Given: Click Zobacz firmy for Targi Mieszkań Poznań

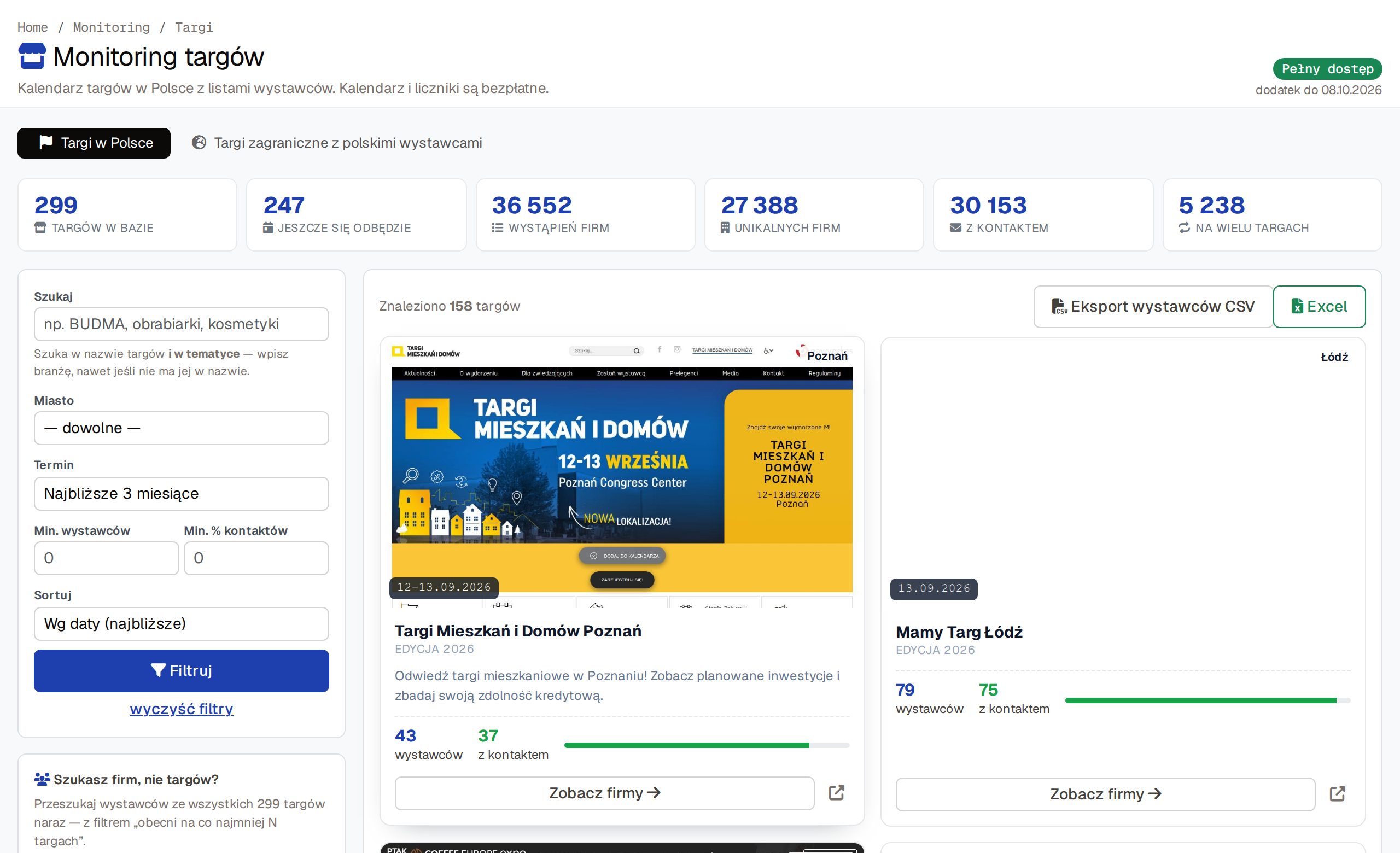Looking at the screenshot, I should 604,793.
